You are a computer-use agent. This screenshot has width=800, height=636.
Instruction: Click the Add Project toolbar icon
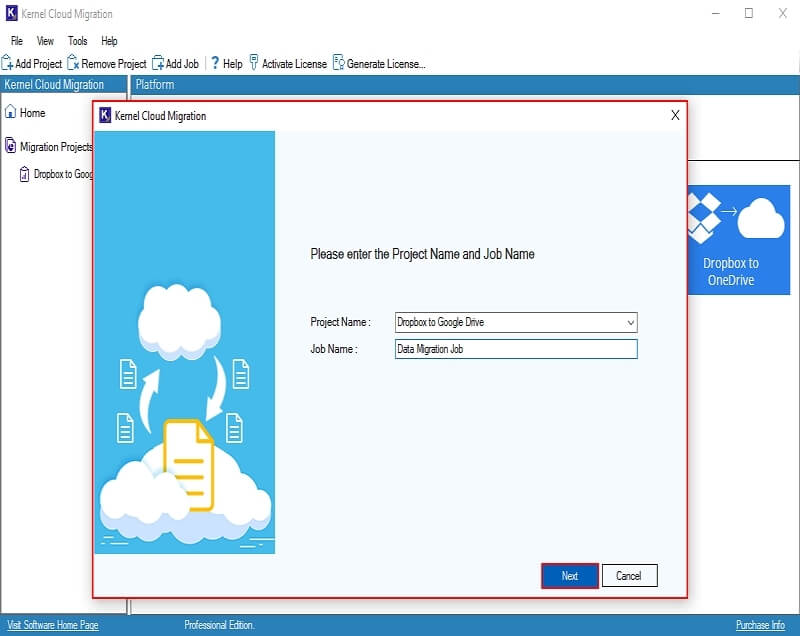click(7, 63)
